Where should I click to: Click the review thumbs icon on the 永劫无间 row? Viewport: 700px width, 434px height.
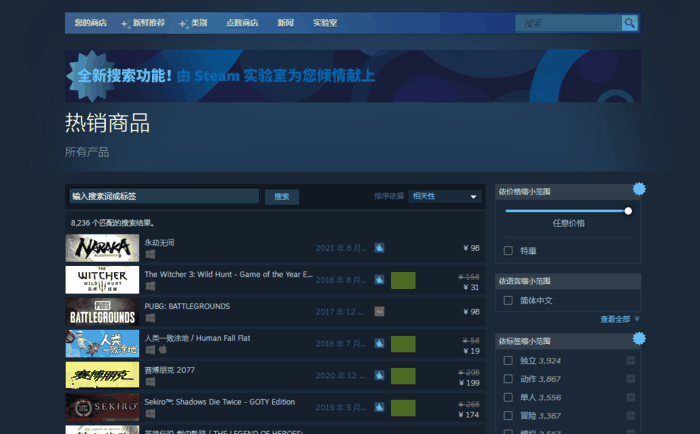[379, 248]
